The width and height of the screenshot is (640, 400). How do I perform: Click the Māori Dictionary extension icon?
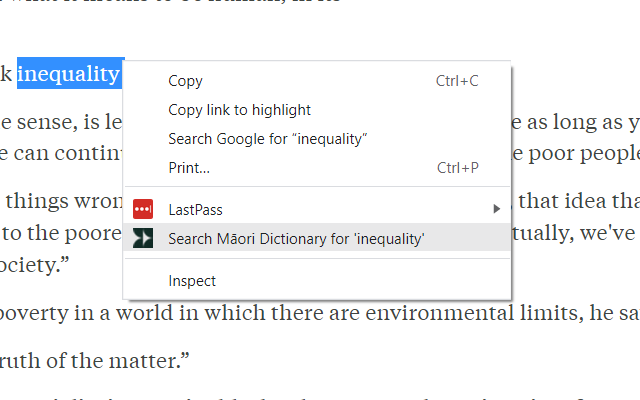(143, 238)
